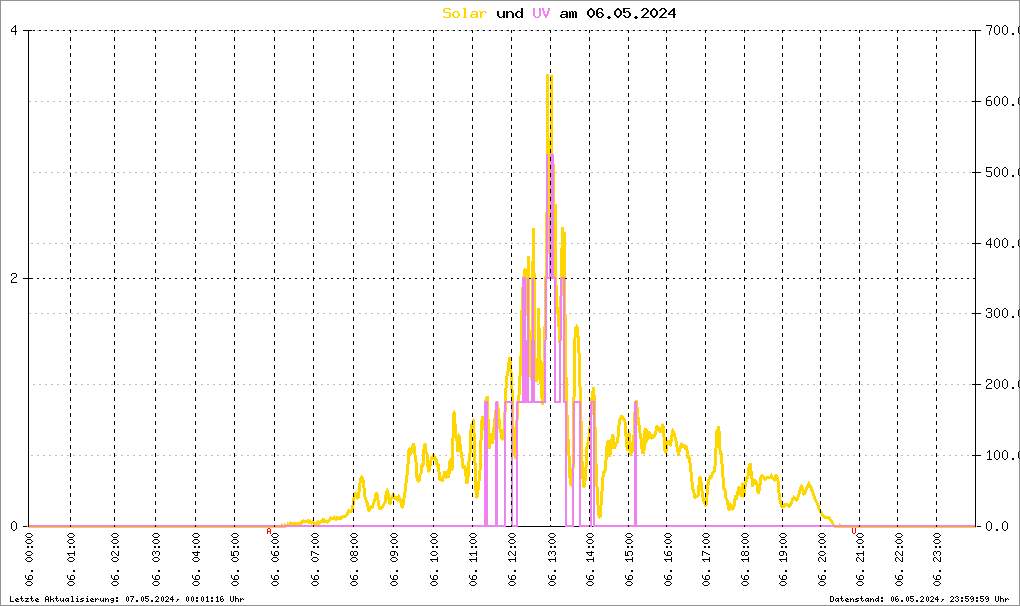Click the yellow 'Solar' legend word in title
The height and width of the screenshot is (606, 1020).
tap(464, 13)
